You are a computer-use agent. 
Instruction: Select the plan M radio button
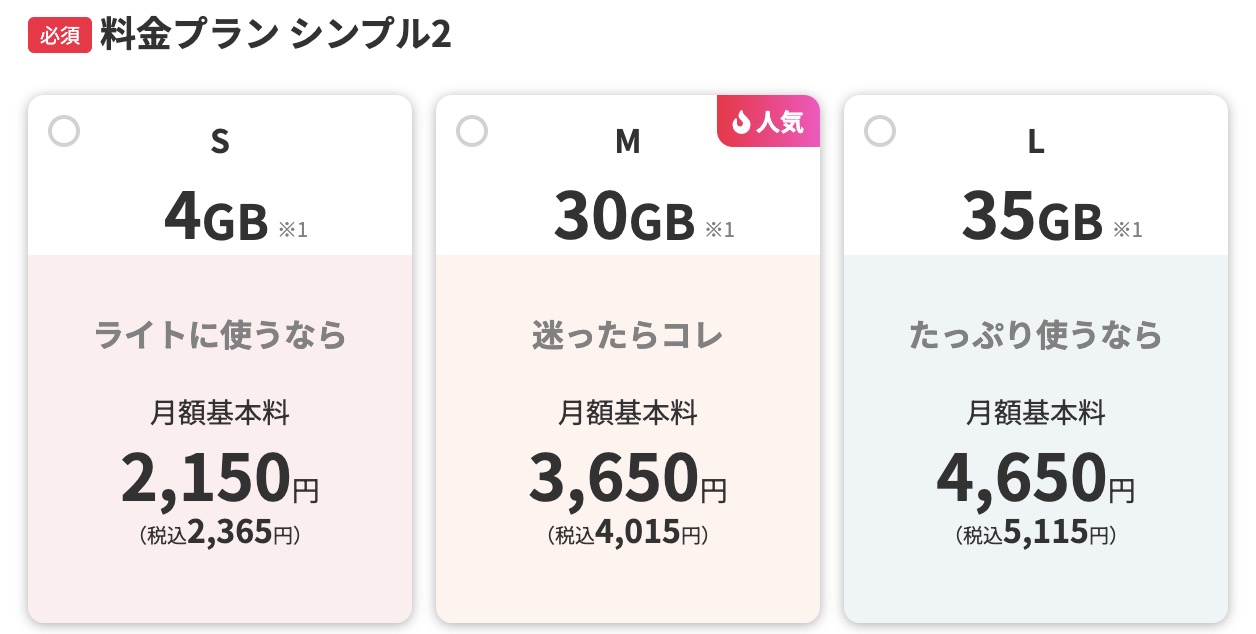tap(472, 131)
